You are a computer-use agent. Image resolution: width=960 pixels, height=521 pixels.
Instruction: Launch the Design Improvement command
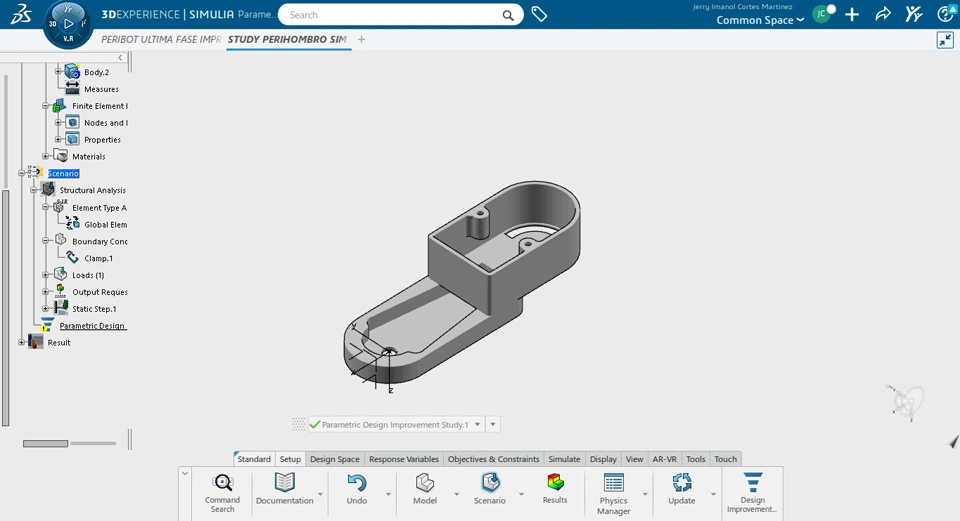point(752,490)
